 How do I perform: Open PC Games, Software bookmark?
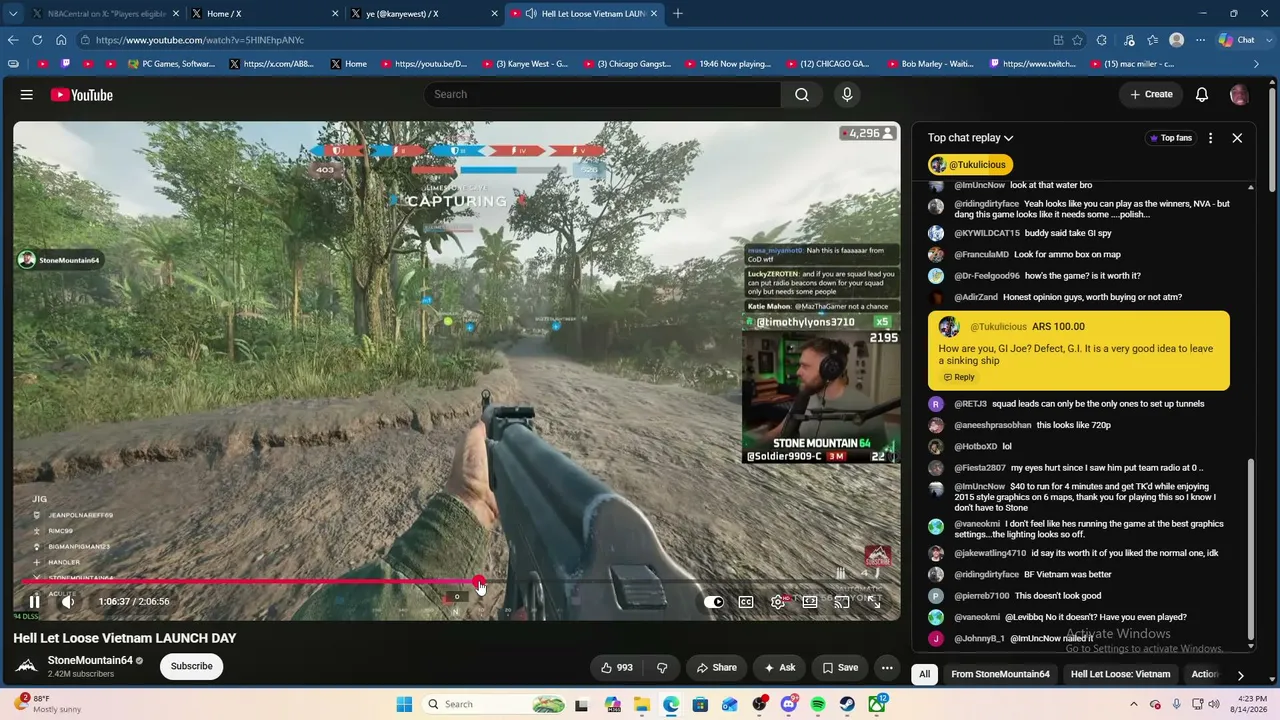tap(170, 64)
